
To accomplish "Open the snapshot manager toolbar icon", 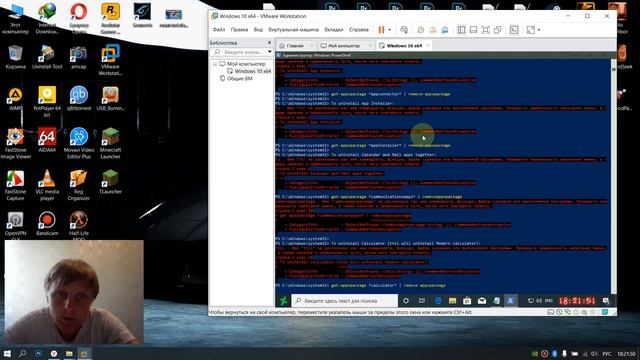I will pos(445,30).
